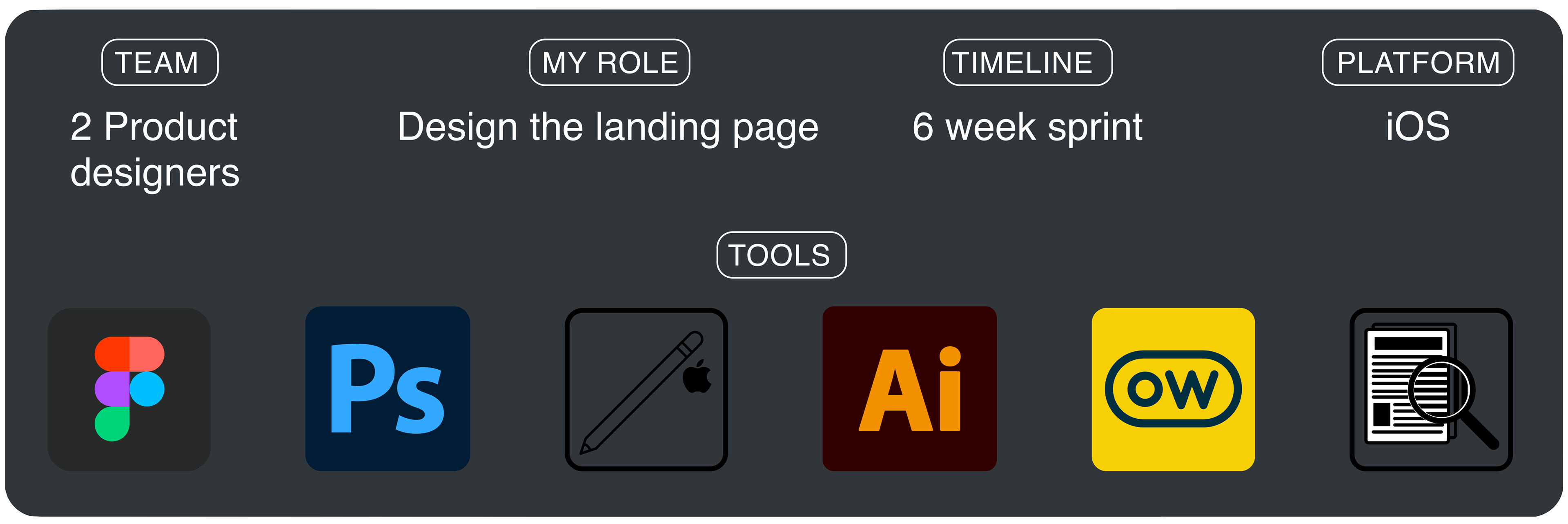This screenshot has width=1568, height=524.
Task: Click the Photoshop Ps icon
Action: pyautogui.click(x=387, y=389)
